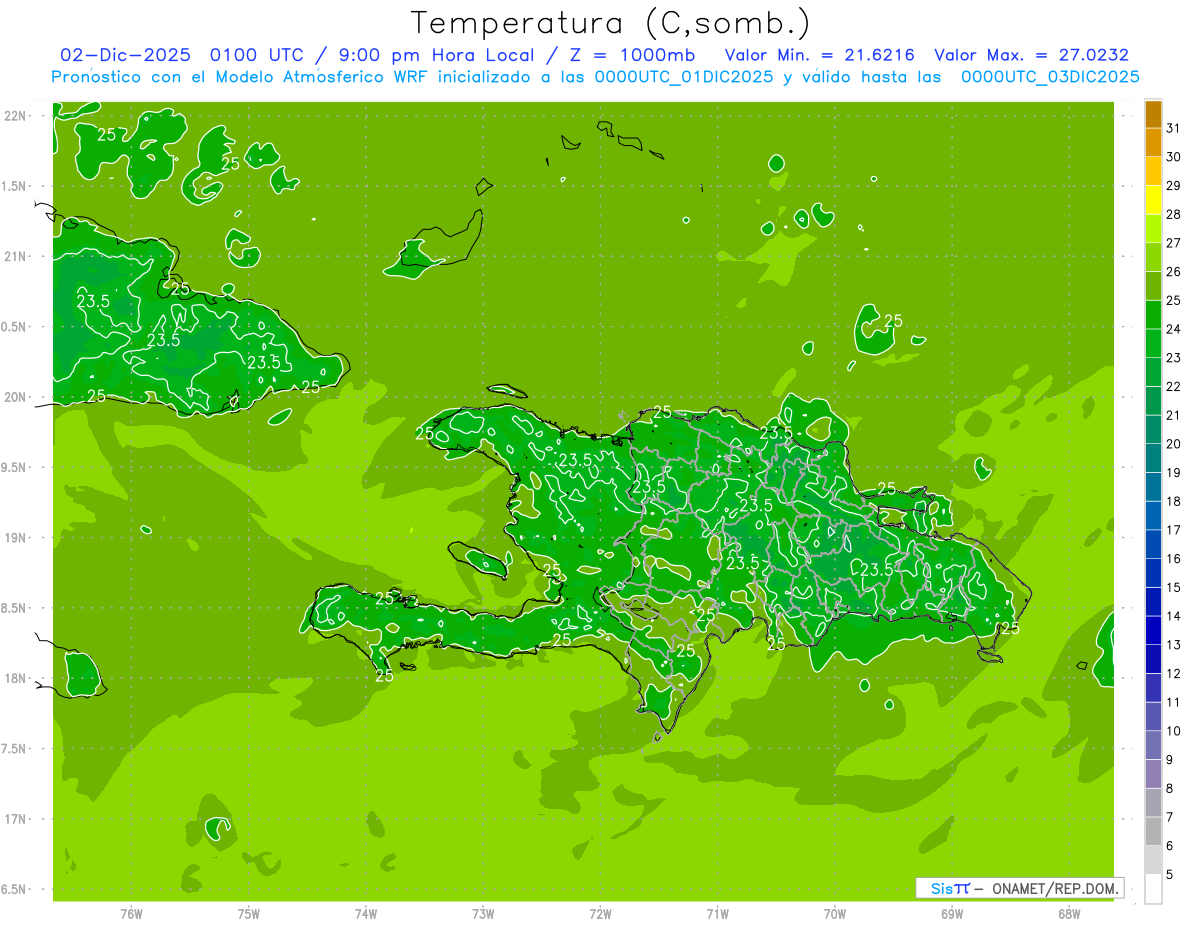Image resolution: width=1200 pixels, height=927 pixels.
Task: Click the orange swatch between 30 and 31
Action: [x=1153, y=143]
